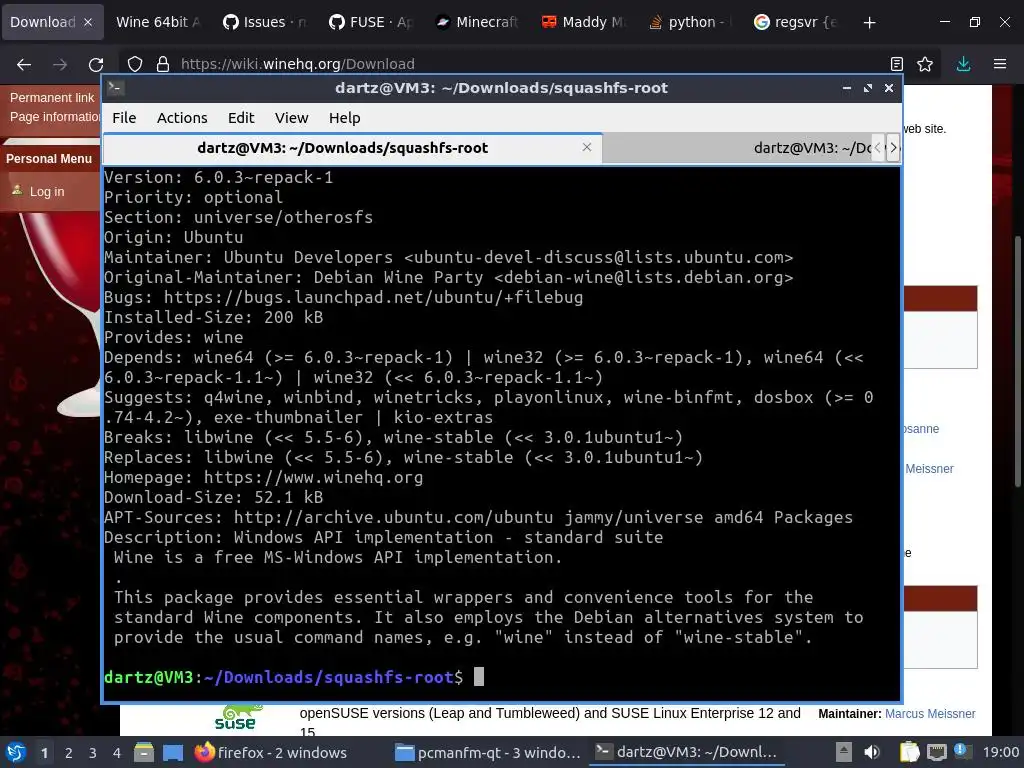Open the firefox – 2 windows taskbar group

[270, 752]
